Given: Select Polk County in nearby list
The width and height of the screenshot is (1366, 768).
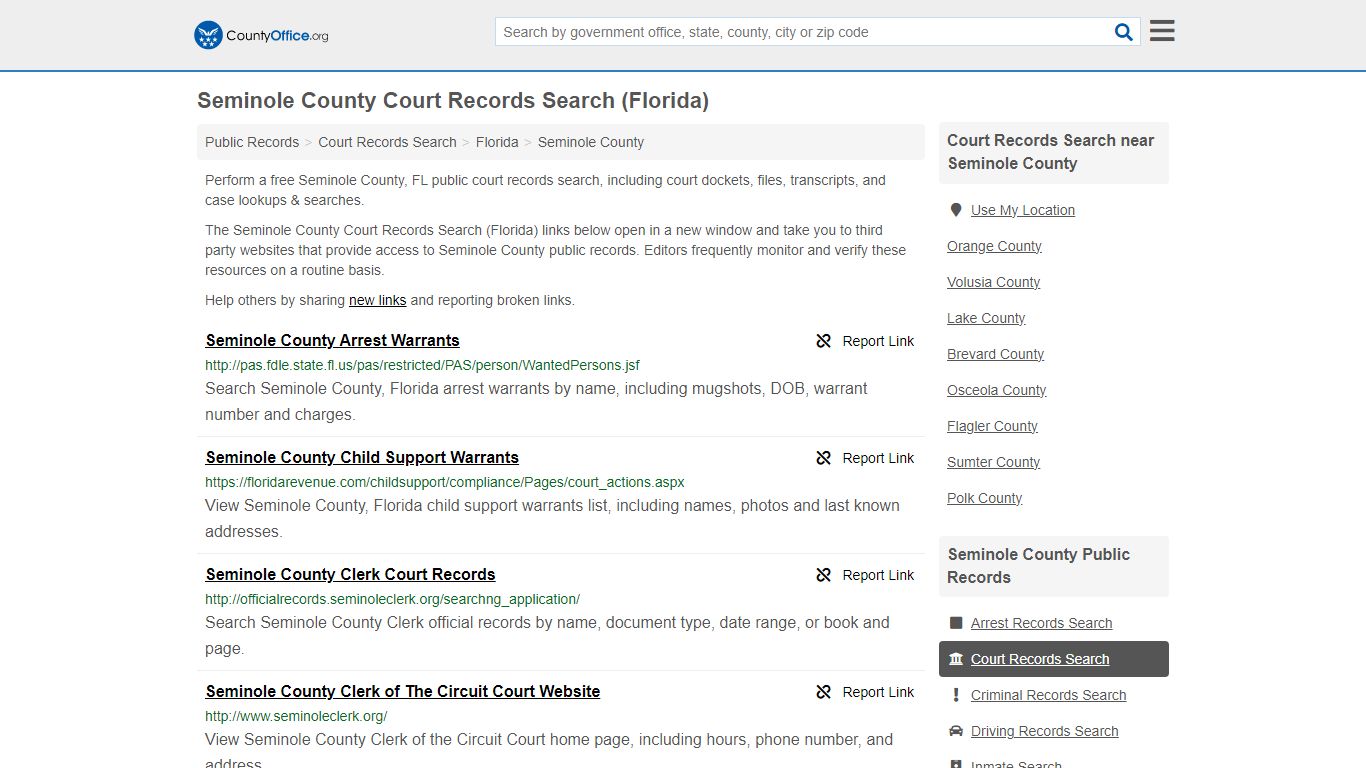Looking at the screenshot, I should pos(984,498).
